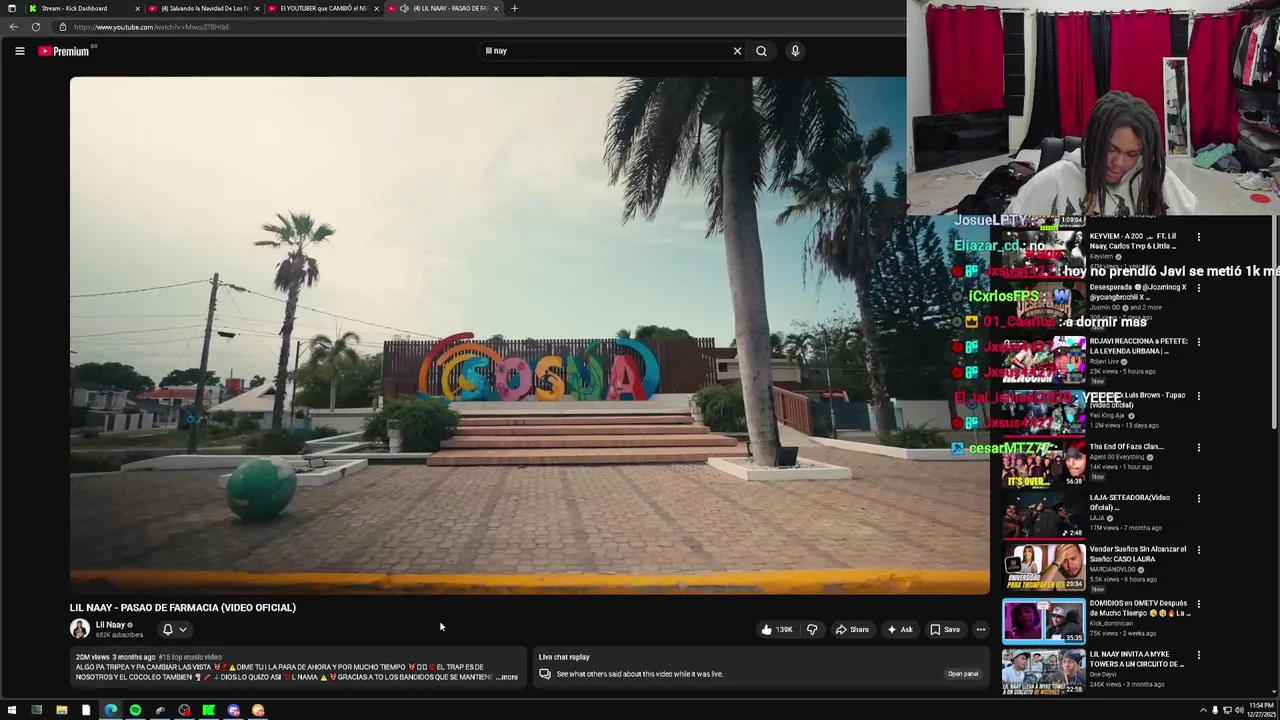
Task: Open Microsoft Edge on the taskbar
Action: coord(110,710)
